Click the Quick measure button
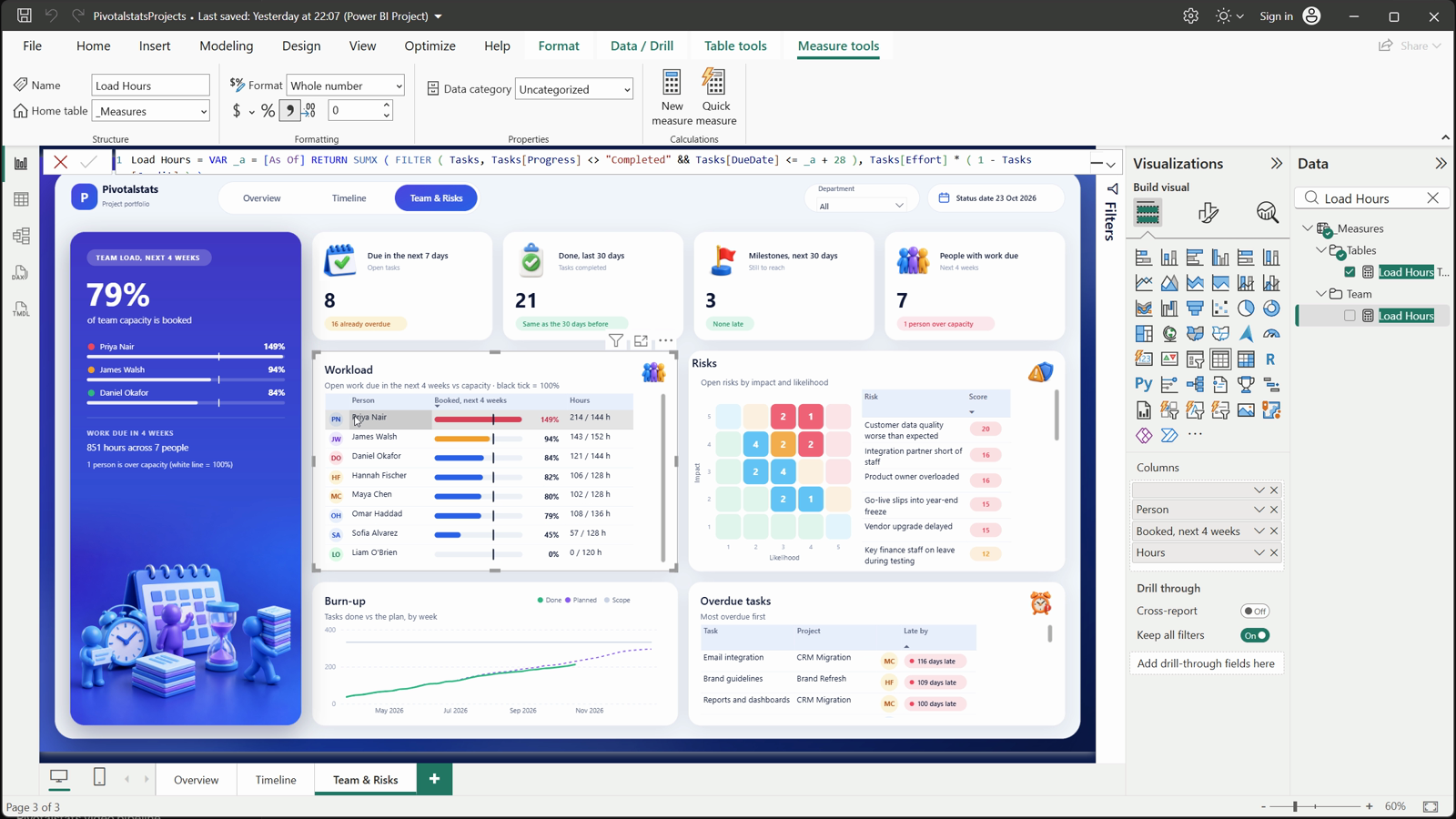1456x819 pixels. (x=716, y=97)
